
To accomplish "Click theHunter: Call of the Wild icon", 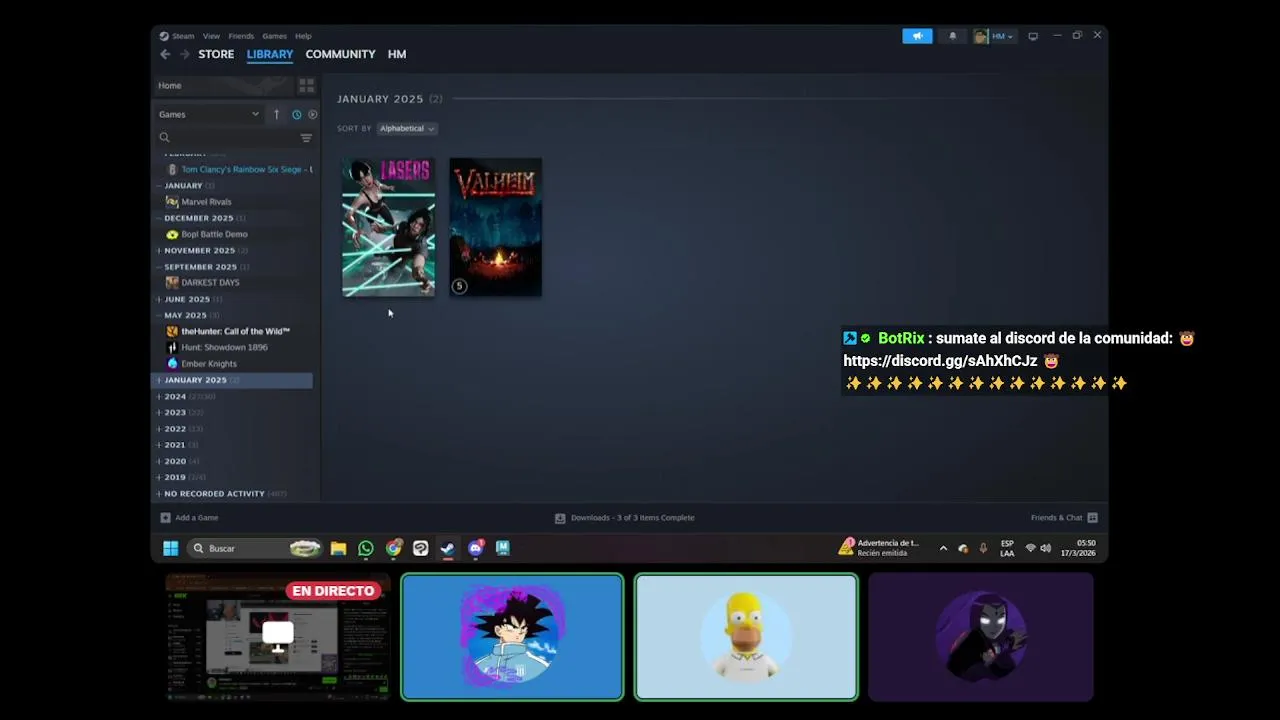I will click(172, 331).
